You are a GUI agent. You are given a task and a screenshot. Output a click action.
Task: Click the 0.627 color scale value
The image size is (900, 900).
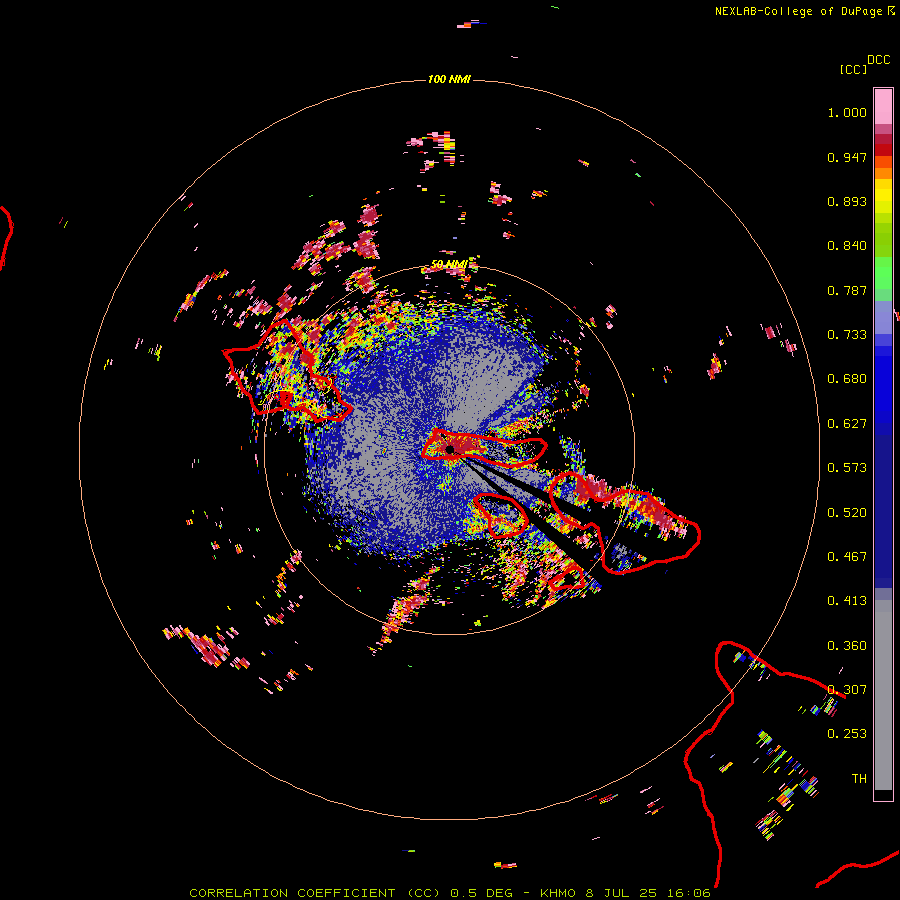pos(847,424)
